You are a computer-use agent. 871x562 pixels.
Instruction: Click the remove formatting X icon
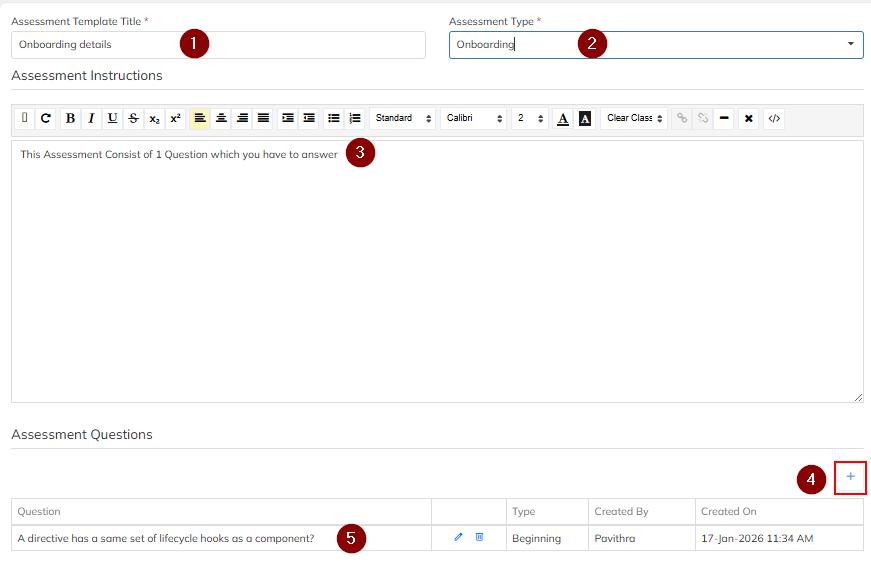click(x=748, y=118)
